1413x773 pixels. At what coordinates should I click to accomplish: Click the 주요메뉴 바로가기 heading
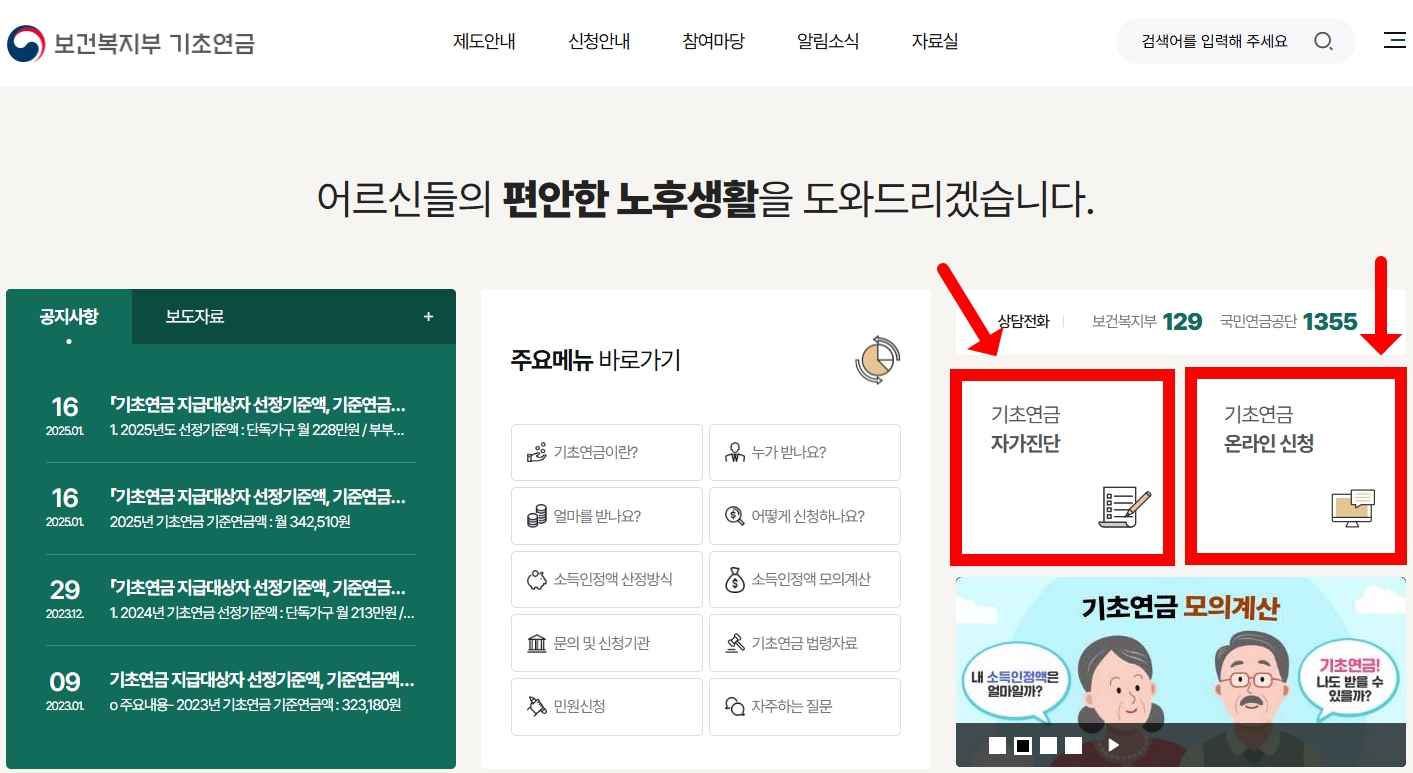[596, 360]
